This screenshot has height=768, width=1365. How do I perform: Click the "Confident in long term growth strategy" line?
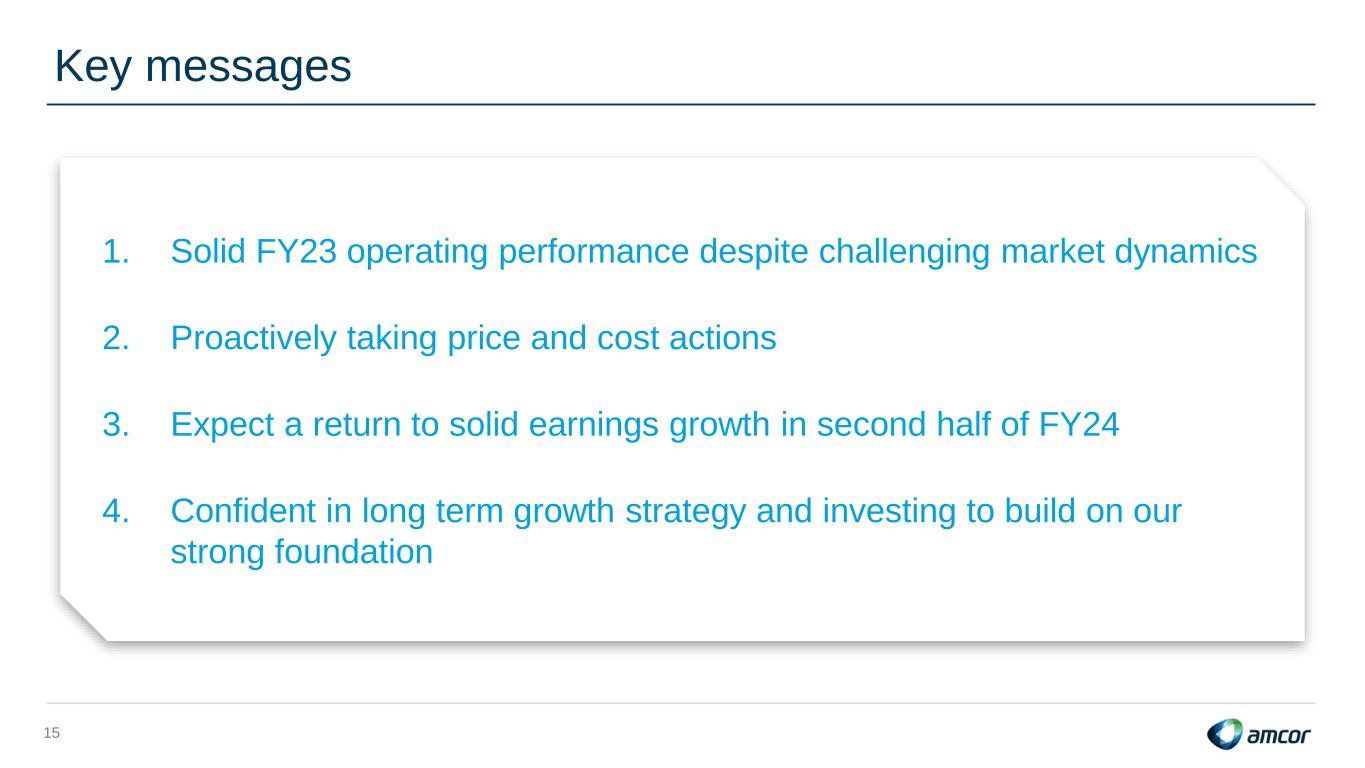click(x=676, y=511)
